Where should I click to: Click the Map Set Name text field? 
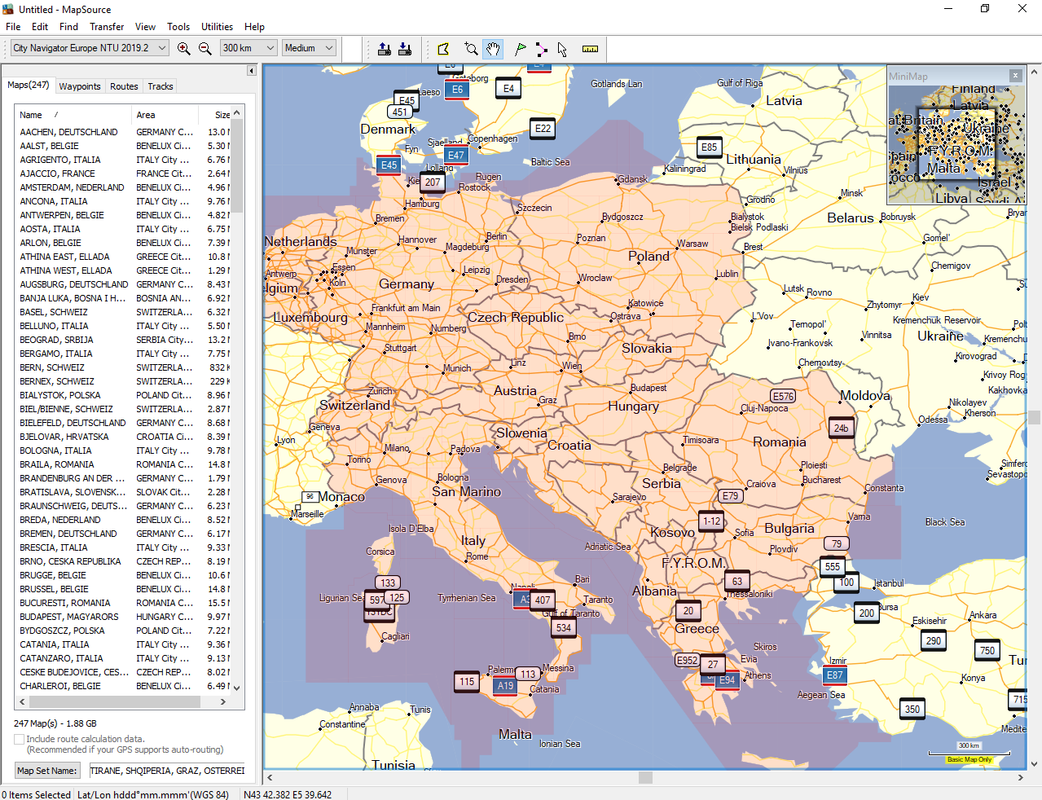166,771
